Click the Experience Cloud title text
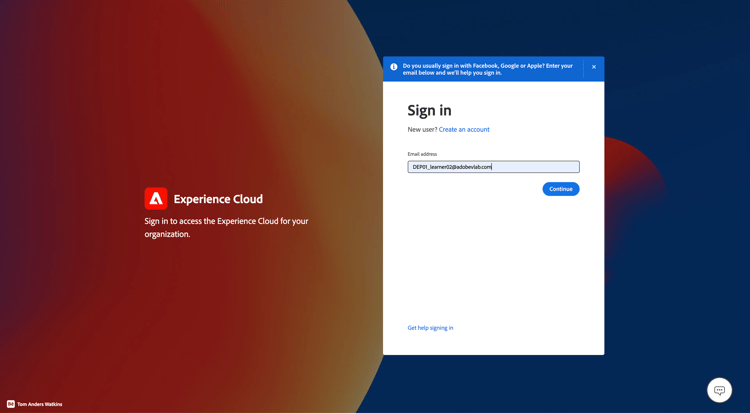This screenshot has height=414, width=750. 218,199
